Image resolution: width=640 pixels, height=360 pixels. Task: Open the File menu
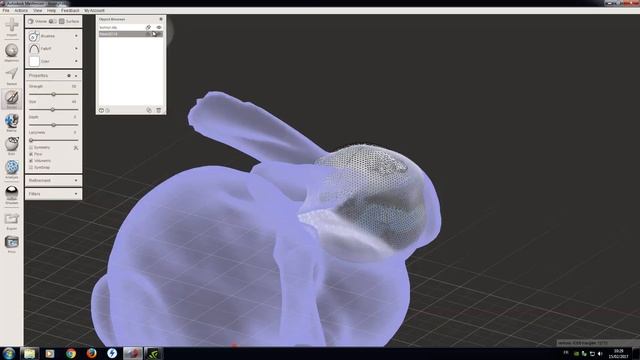pyautogui.click(x=6, y=11)
